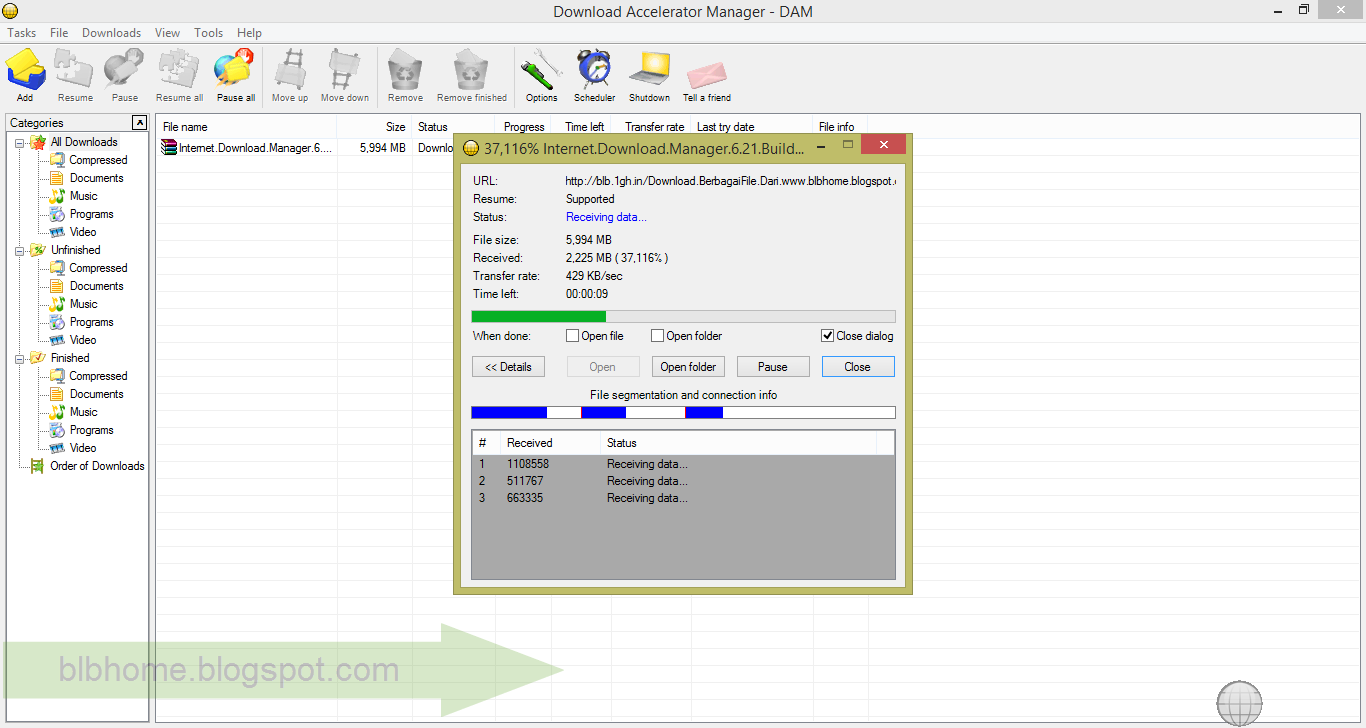Click the Resume toolbar icon
Image resolution: width=1366 pixels, height=728 pixels.
75,69
